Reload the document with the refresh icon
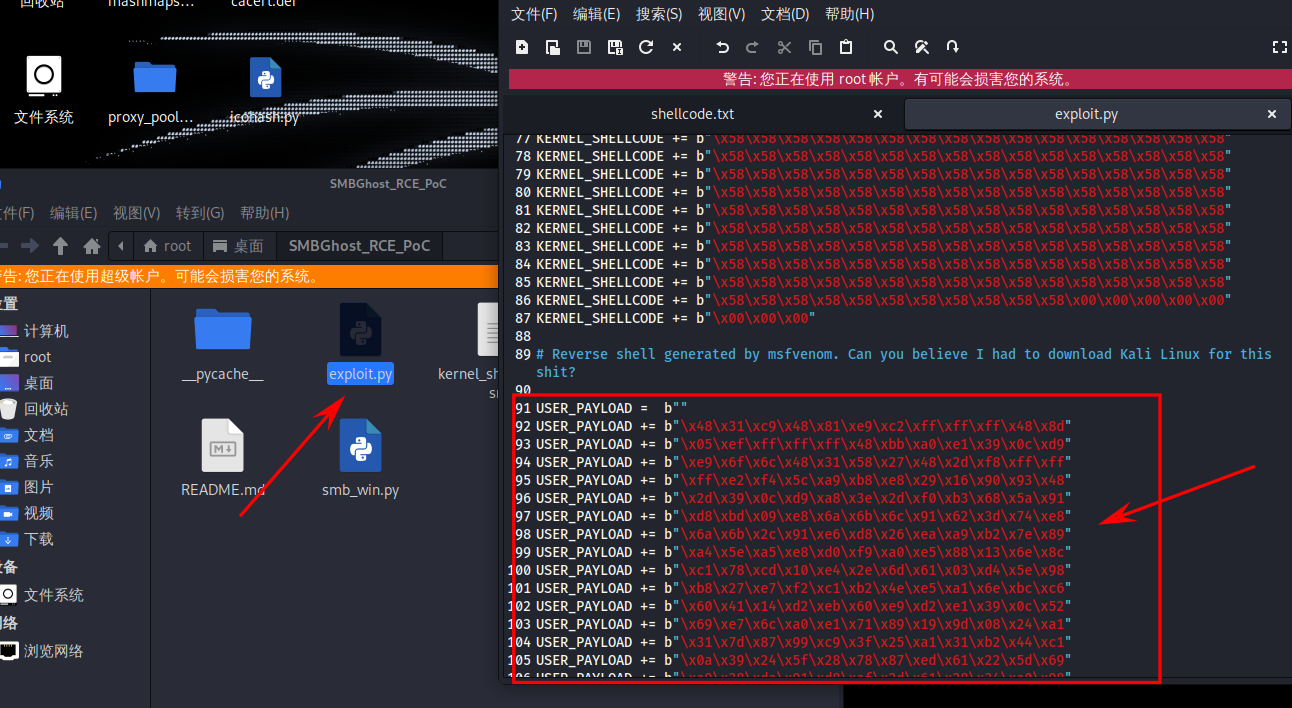 pyautogui.click(x=646, y=47)
